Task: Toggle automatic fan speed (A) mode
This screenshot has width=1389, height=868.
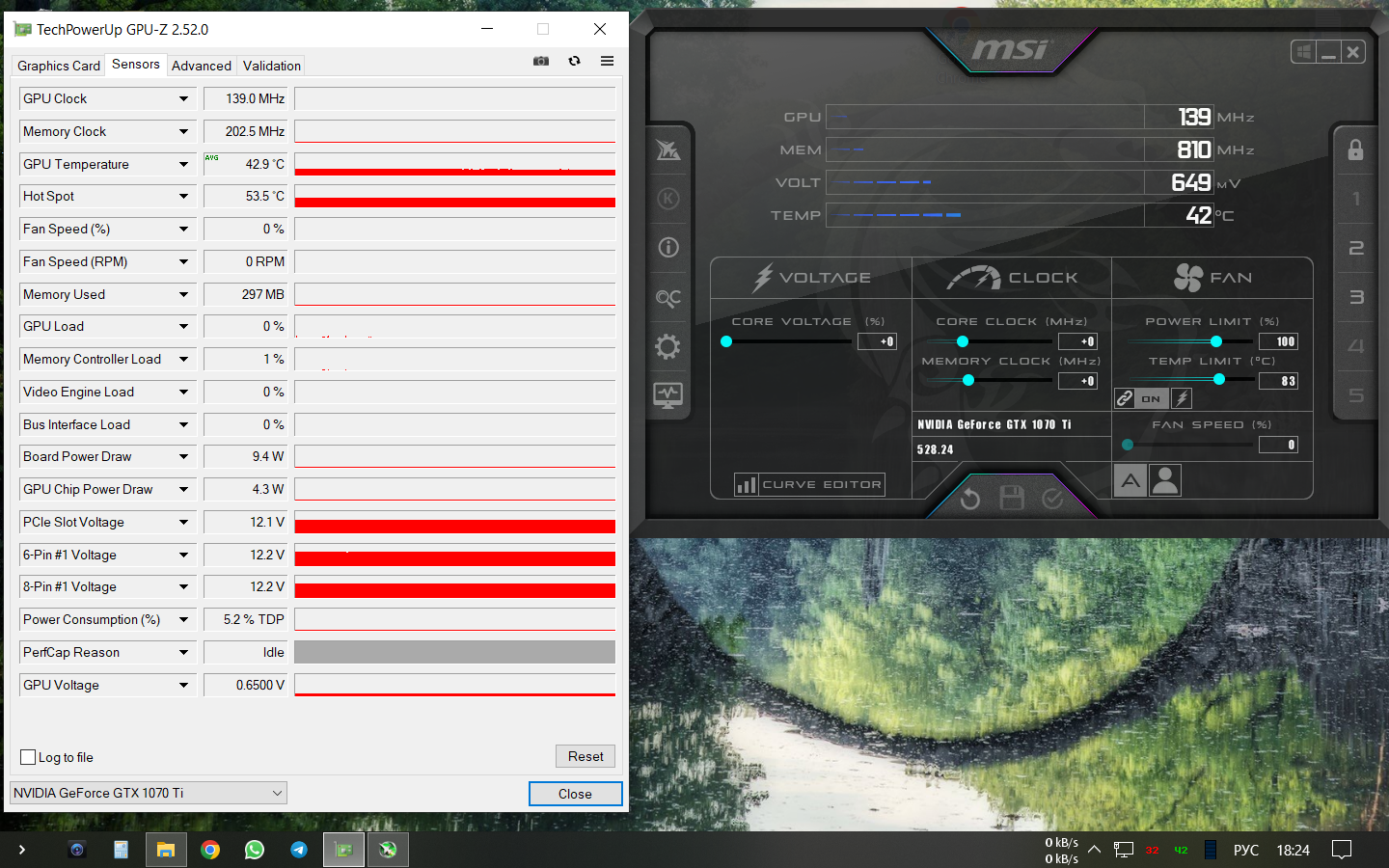Action: pos(1130,480)
